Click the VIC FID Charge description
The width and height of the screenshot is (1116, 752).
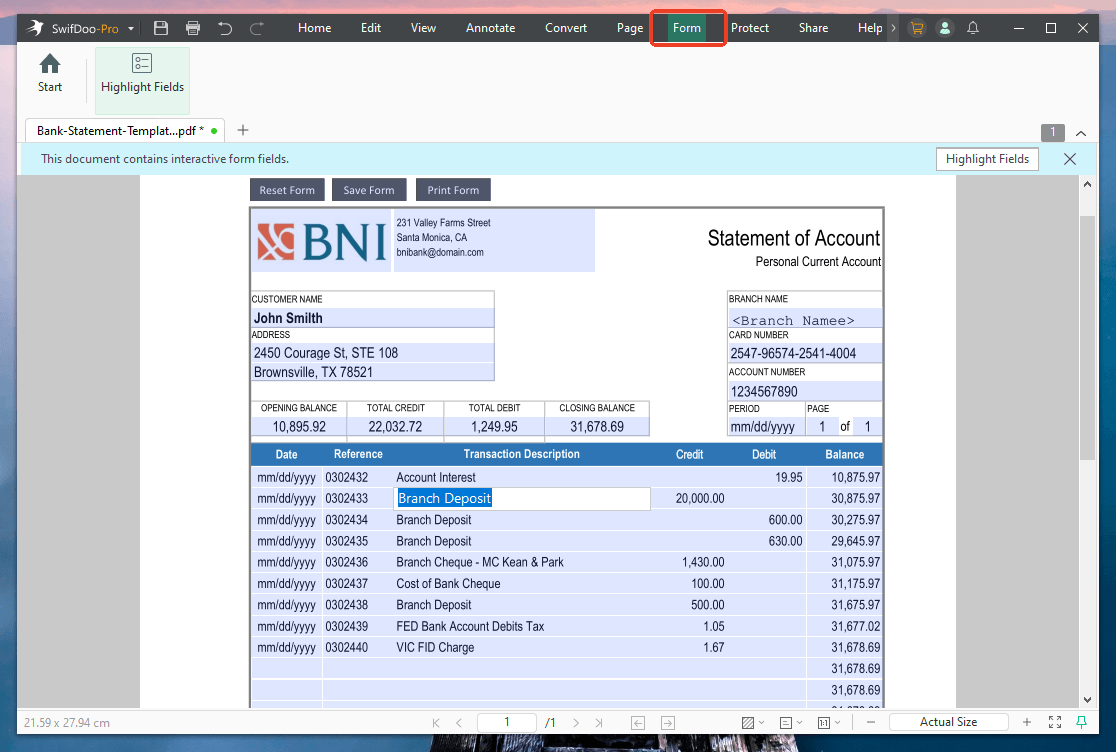pos(435,647)
